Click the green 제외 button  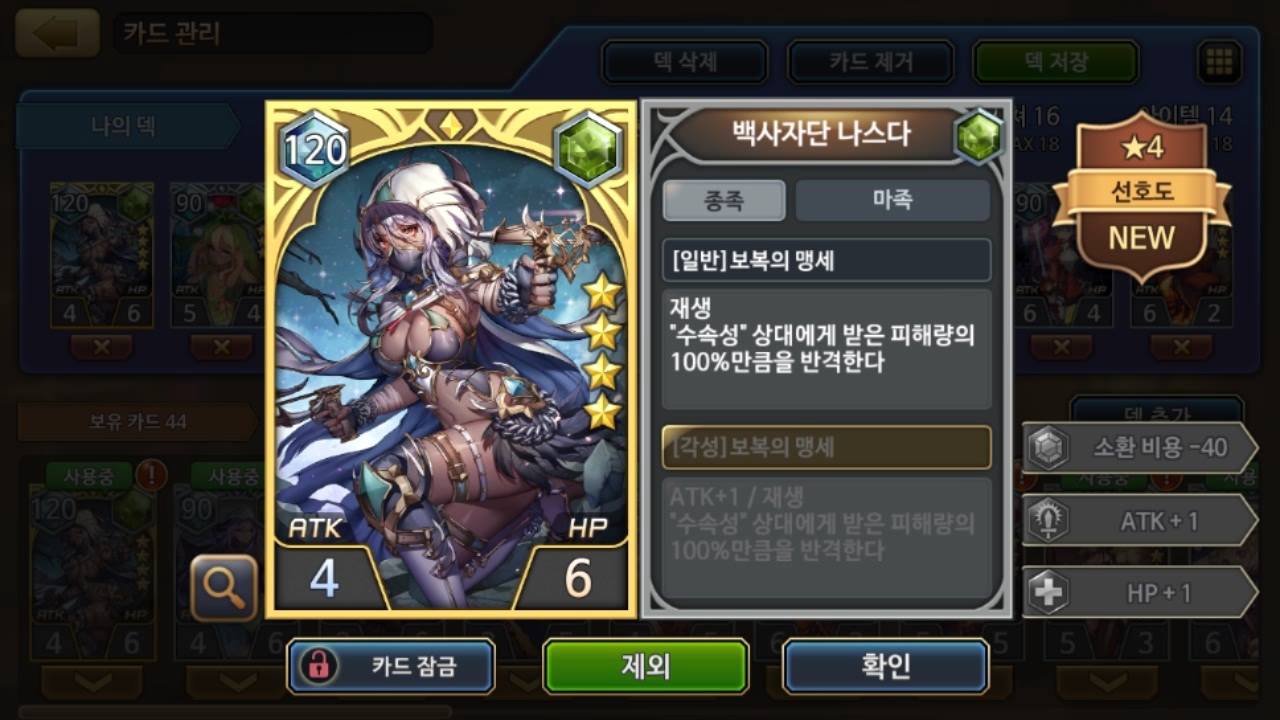tap(646, 667)
